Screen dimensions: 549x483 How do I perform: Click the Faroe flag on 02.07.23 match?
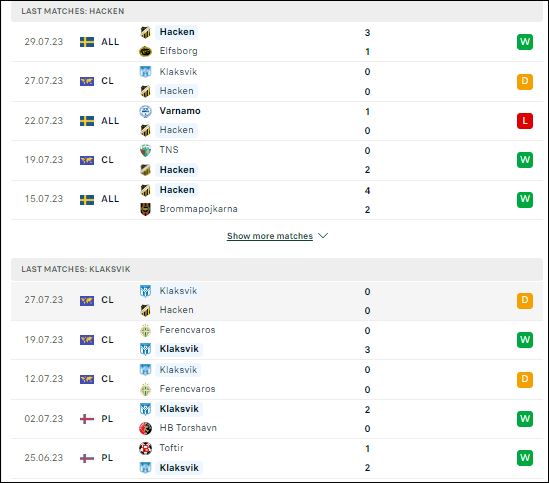click(x=87, y=419)
